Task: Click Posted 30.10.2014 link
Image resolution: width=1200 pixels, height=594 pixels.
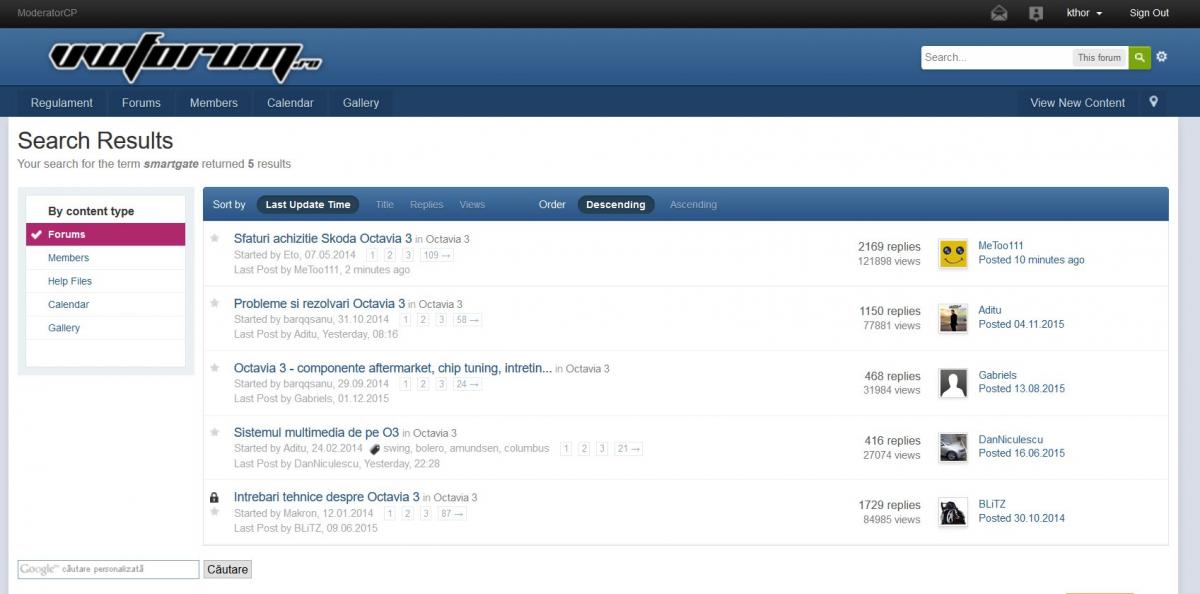Action: click(x=1021, y=518)
